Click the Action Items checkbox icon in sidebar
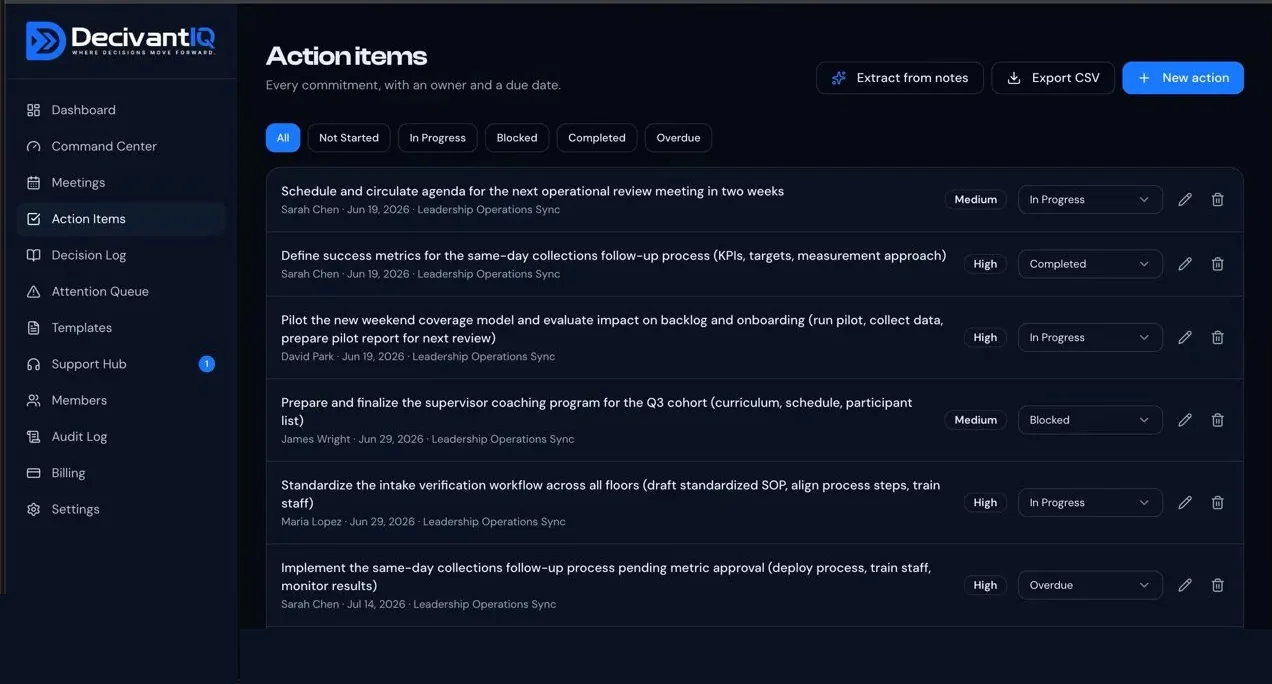The width and height of the screenshot is (1272, 684). click(x=34, y=219)
